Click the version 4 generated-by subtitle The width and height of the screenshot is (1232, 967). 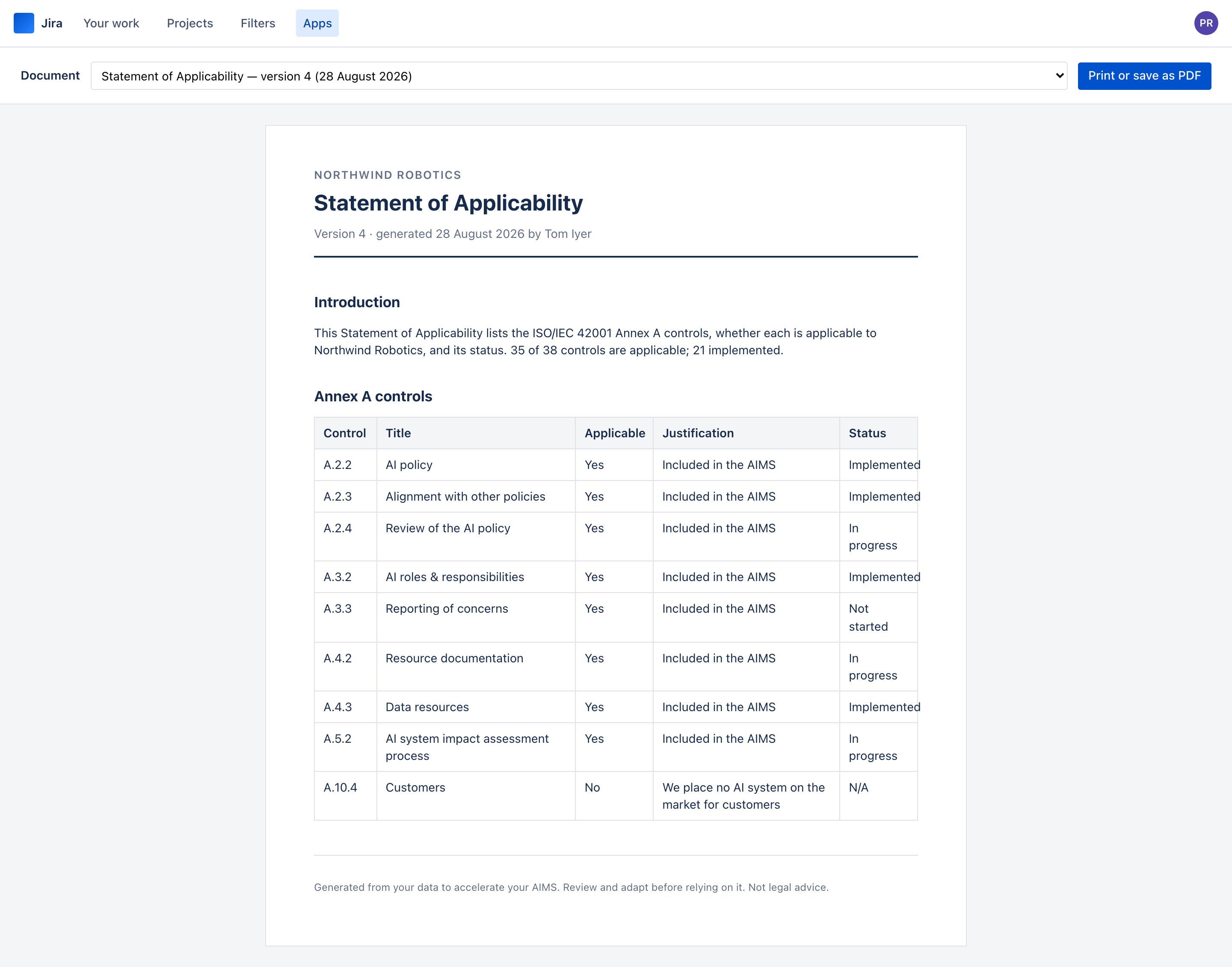453,234
